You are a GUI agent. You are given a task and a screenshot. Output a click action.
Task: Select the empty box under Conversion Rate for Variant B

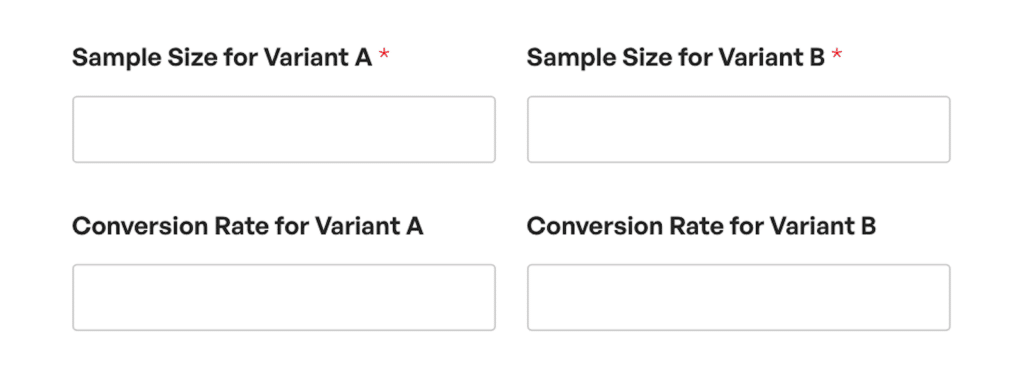pyautogui.click(x=739, y=297)
